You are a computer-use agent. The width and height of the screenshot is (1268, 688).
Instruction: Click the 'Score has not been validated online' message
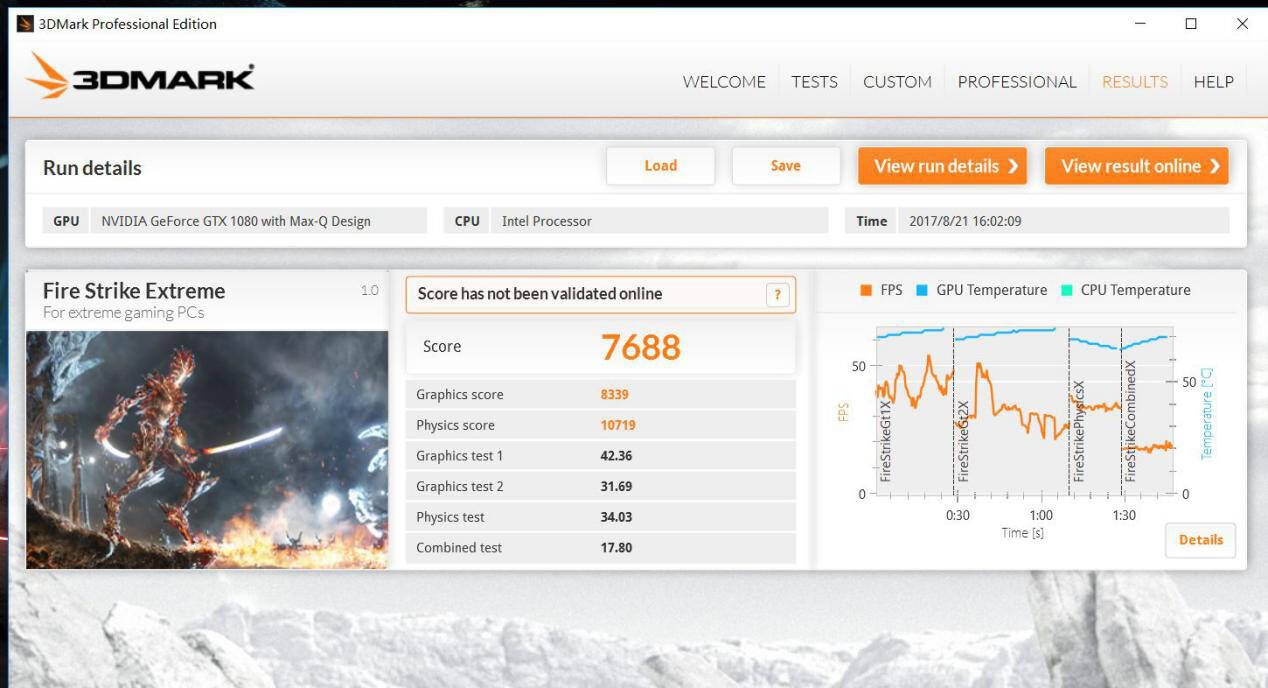pos(540,294)
